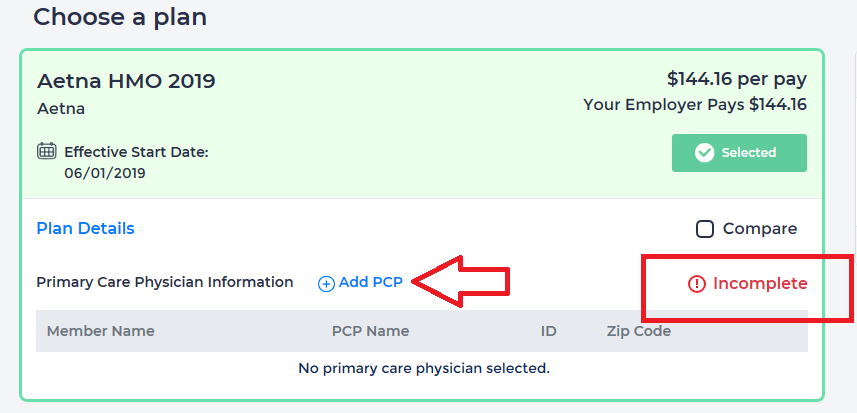
Task: Open the Plan Details link
Action: click(85, 229)
